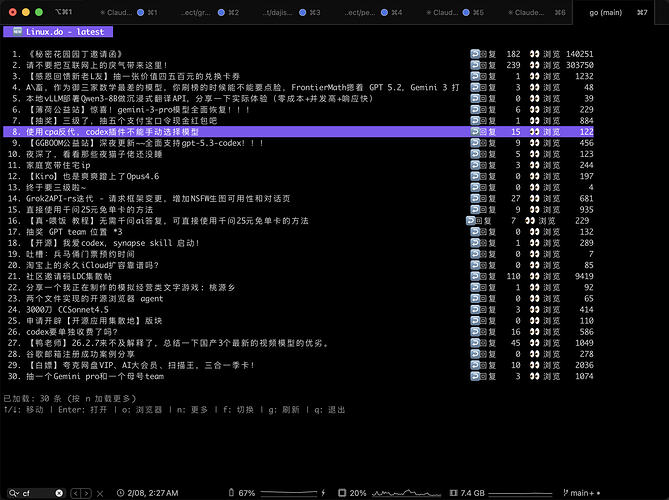669x500 pixels.
Task: Open row 21 about LDC invitation codes
Action: pyautogui.click(x=298, y=276)
